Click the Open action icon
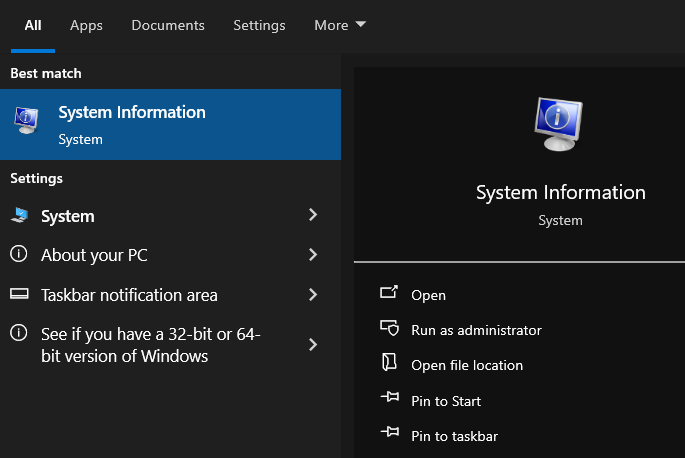 click(x=390, y=294)
